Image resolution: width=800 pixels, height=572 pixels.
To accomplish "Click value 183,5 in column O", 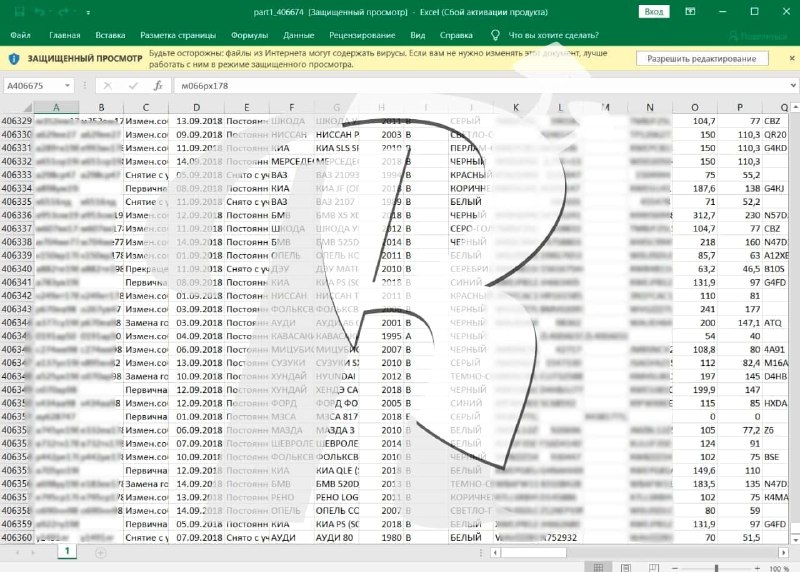I will tap(695, 484).
